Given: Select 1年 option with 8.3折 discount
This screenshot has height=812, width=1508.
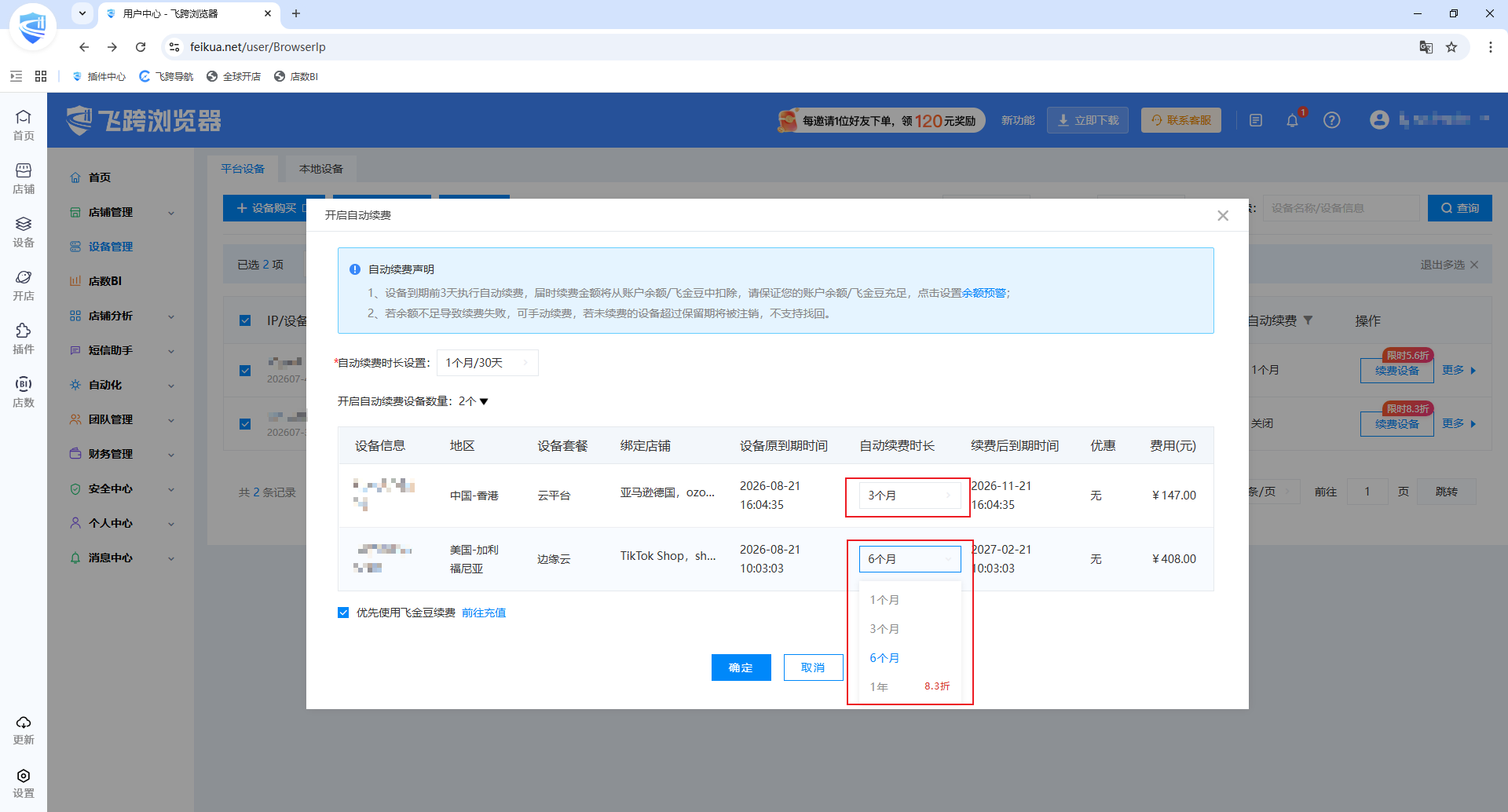Looking at the screenshot, I should [x=910, y=687].
